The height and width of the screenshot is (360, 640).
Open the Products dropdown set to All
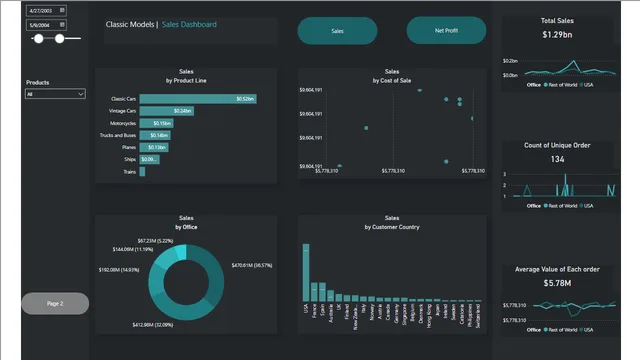point(55,94)
